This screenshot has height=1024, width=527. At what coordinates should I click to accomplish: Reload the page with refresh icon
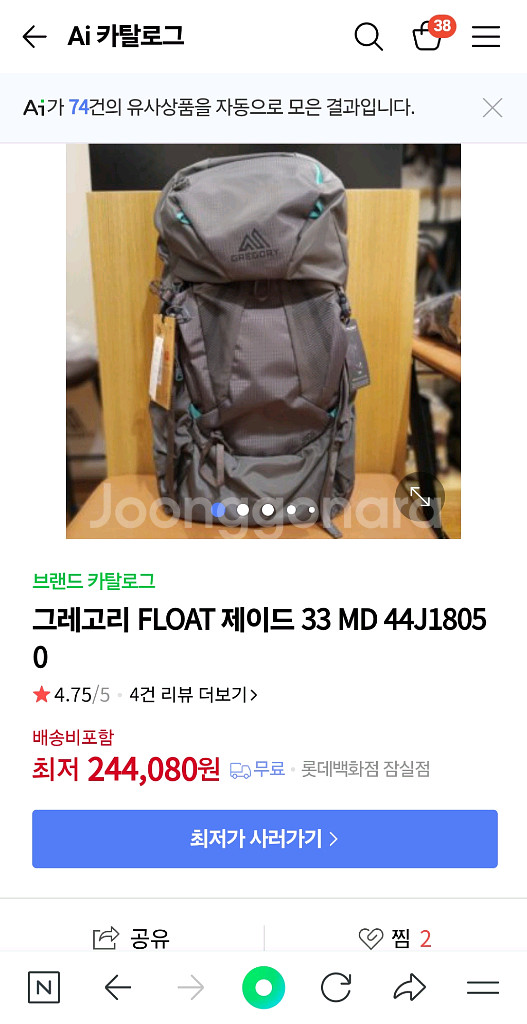336,987
